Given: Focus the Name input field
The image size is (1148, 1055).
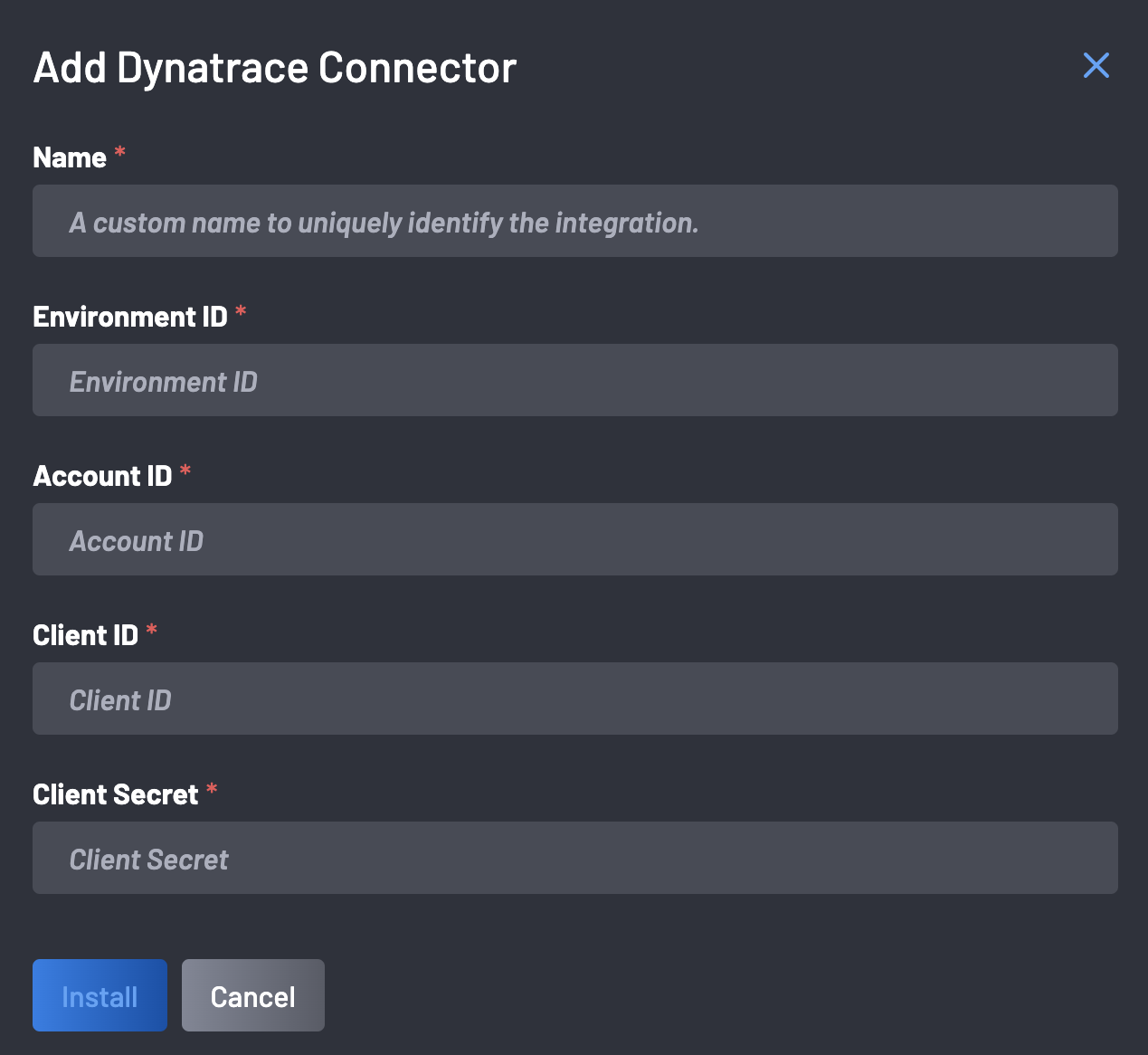Looking at the screenshot, I should coord(575,221).
